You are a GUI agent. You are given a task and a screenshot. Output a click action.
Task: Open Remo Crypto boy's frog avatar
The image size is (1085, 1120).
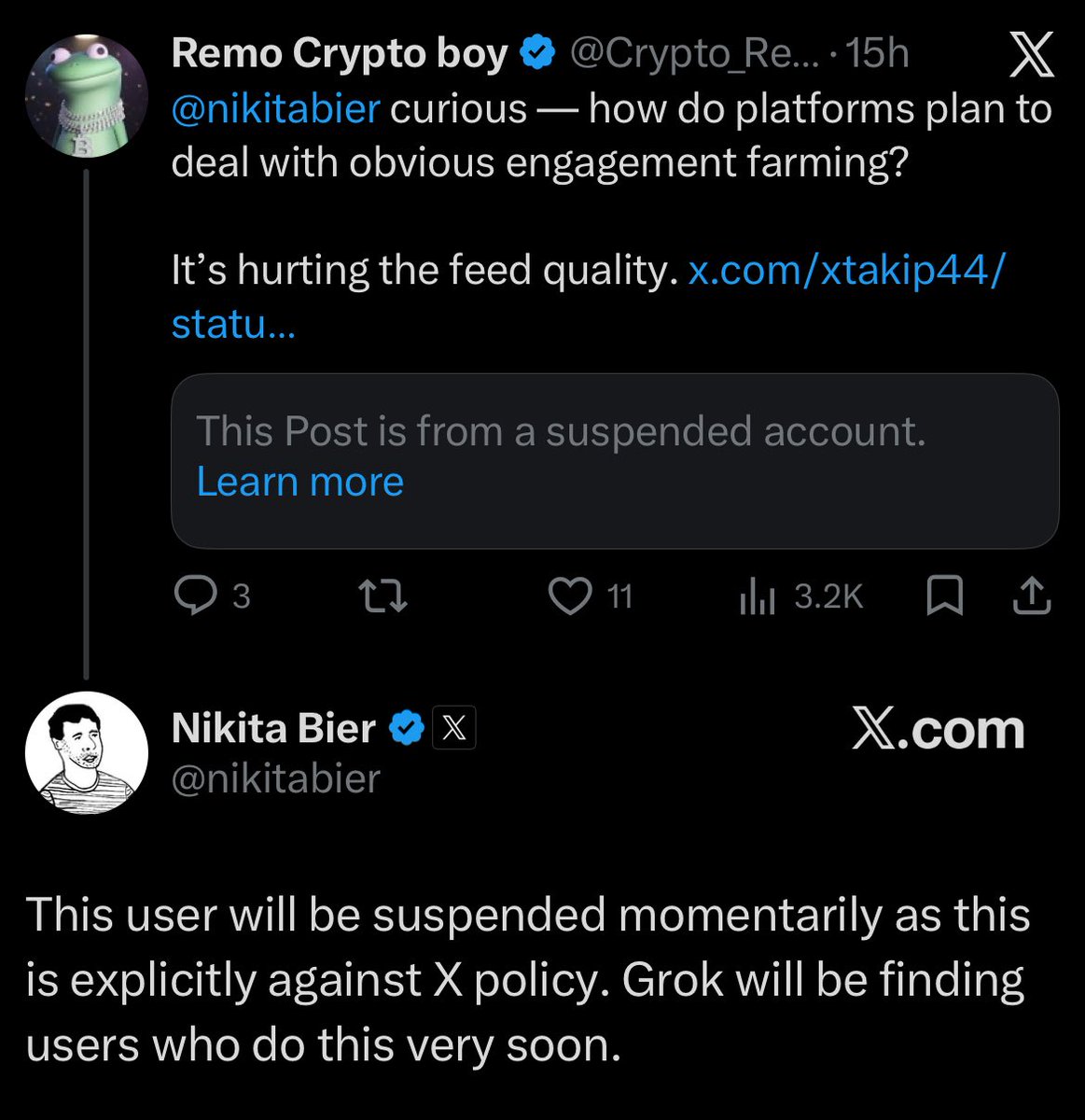(86, 96)
